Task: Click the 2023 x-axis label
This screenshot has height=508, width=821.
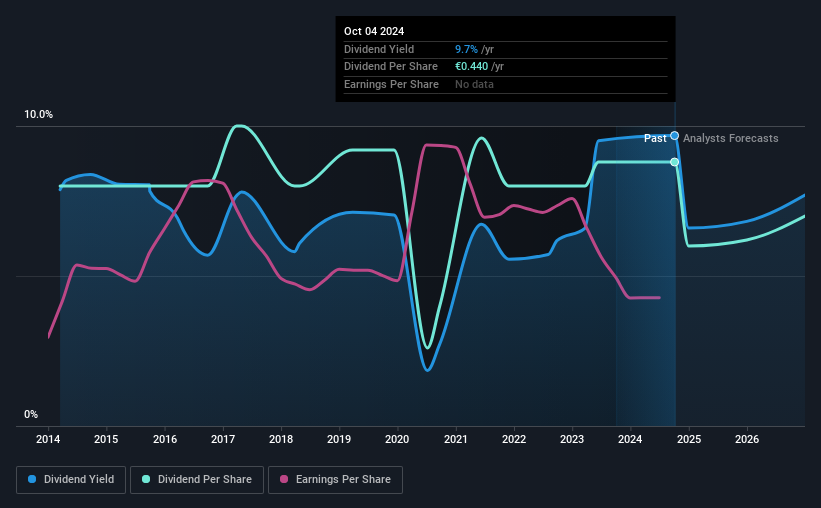Action: (x=572, y=439)
